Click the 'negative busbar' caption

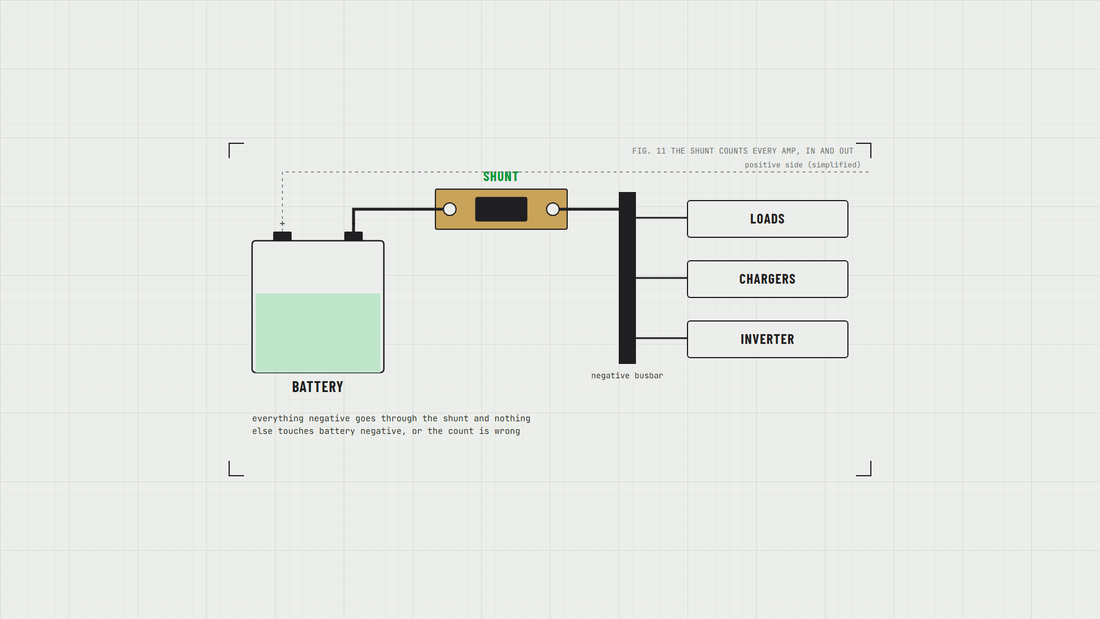pyautogui.click(x=627, y=375)
